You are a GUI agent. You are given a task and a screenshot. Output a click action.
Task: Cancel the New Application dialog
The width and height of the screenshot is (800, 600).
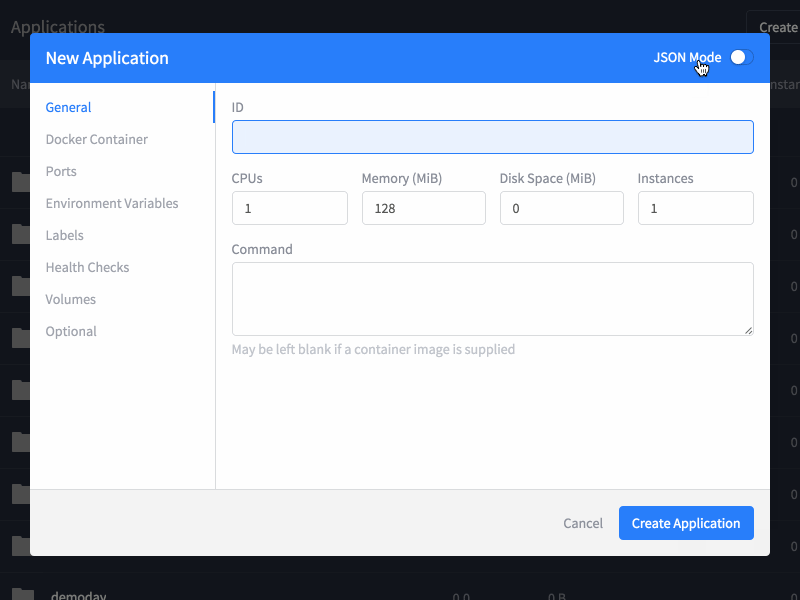point(583,523)
